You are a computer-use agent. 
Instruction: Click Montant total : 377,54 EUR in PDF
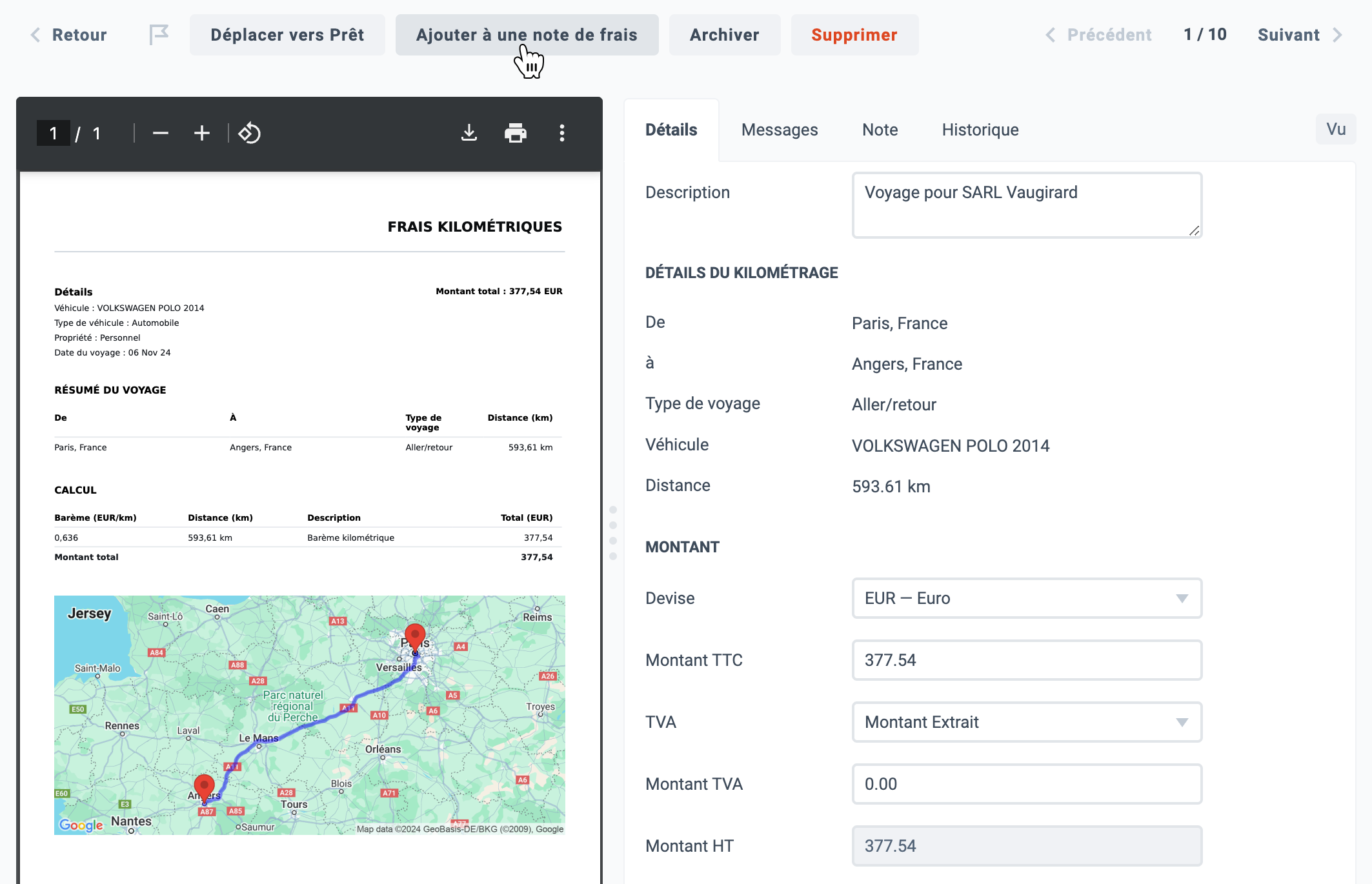[499, 291]
